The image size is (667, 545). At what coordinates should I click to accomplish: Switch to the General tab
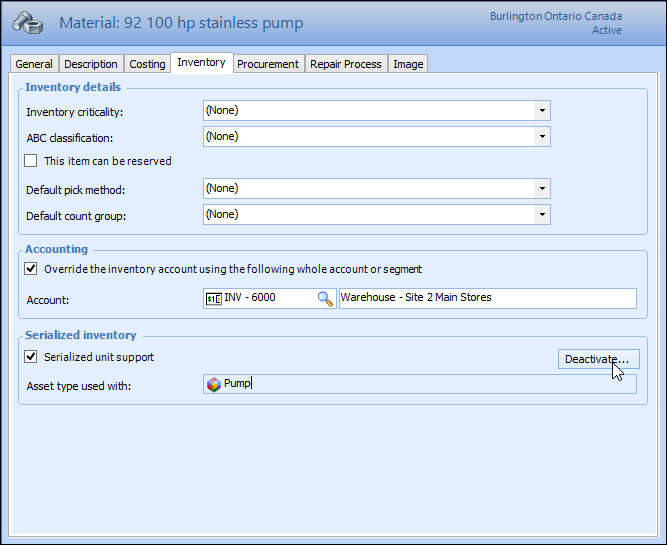34,64
